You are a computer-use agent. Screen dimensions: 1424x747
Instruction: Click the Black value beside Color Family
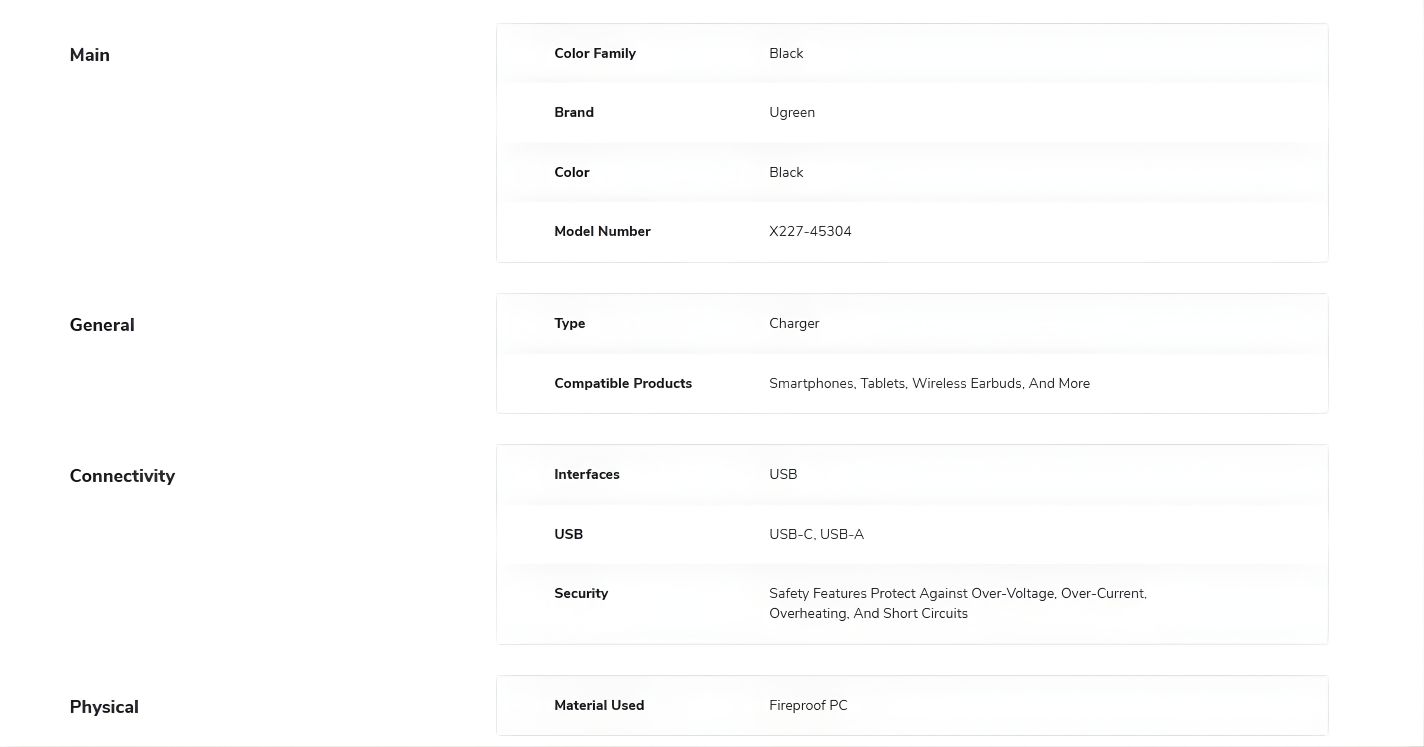786,53
